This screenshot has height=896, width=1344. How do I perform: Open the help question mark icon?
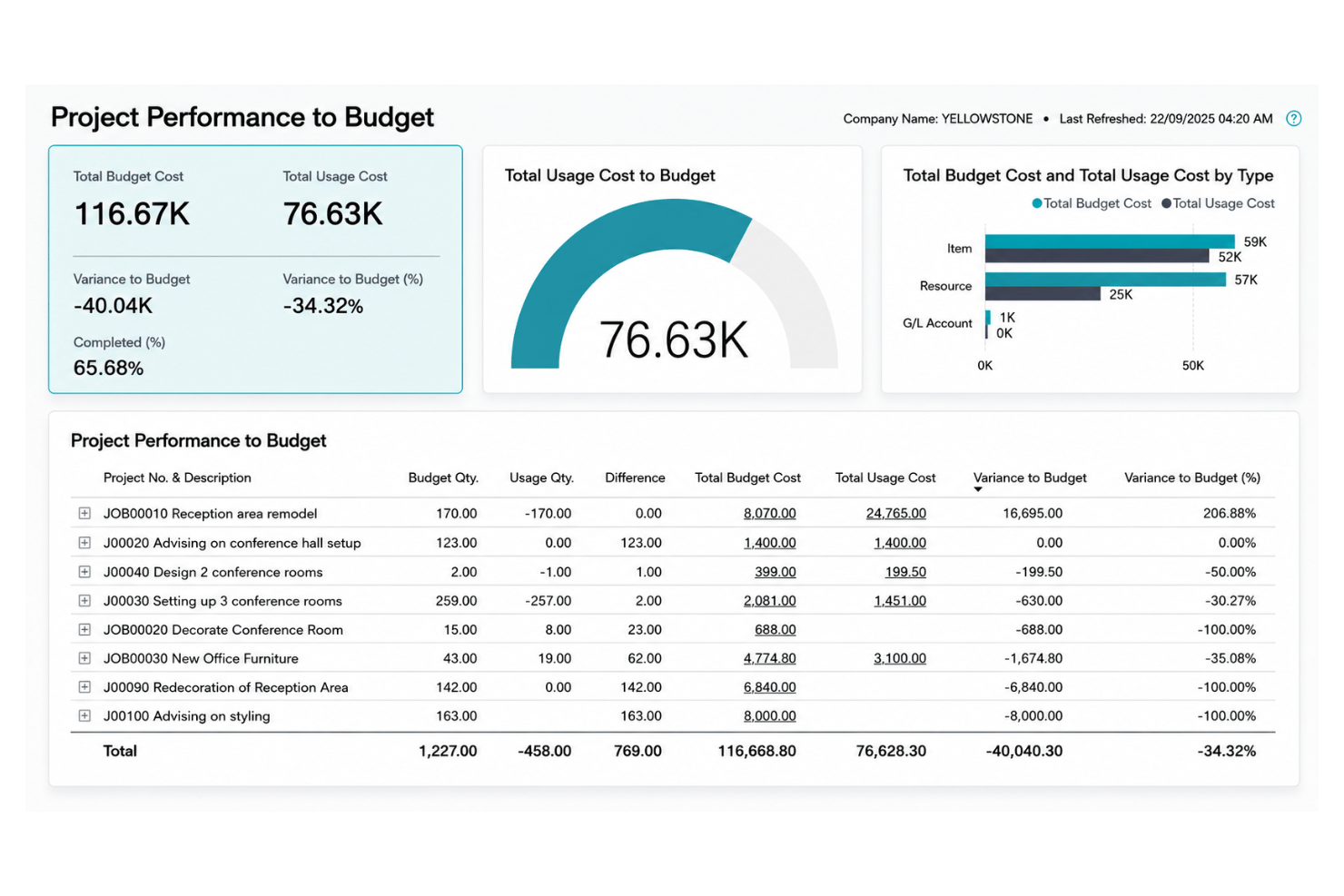tap(1294, 118)
